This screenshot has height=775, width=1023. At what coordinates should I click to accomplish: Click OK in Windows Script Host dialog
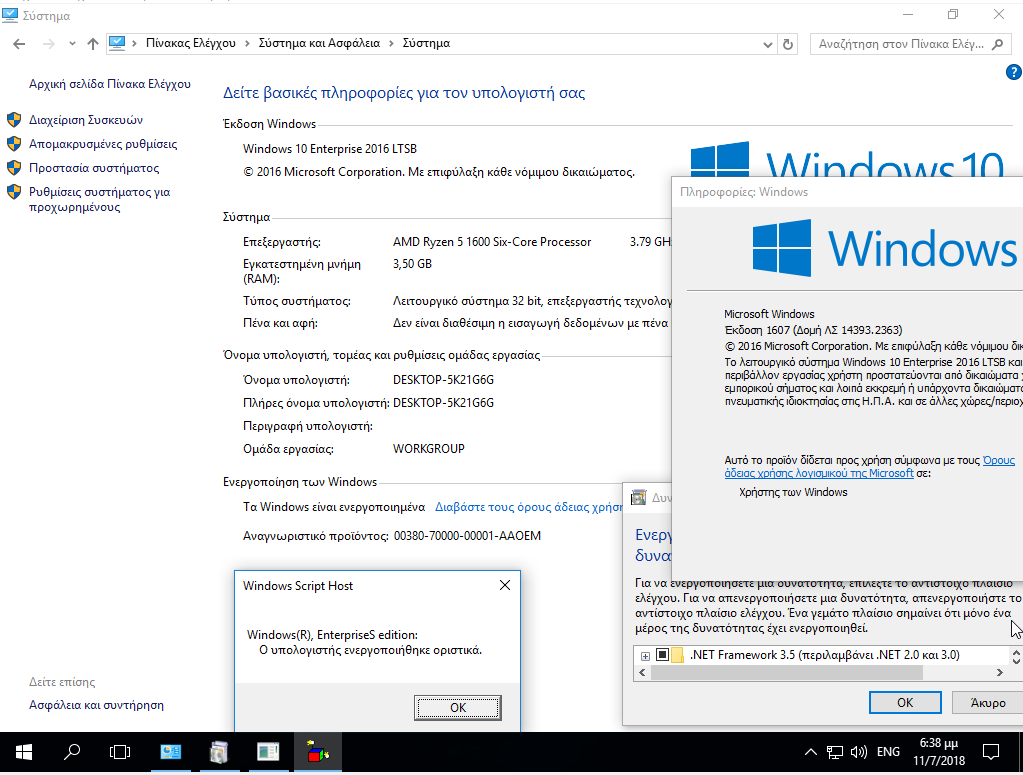457,707
